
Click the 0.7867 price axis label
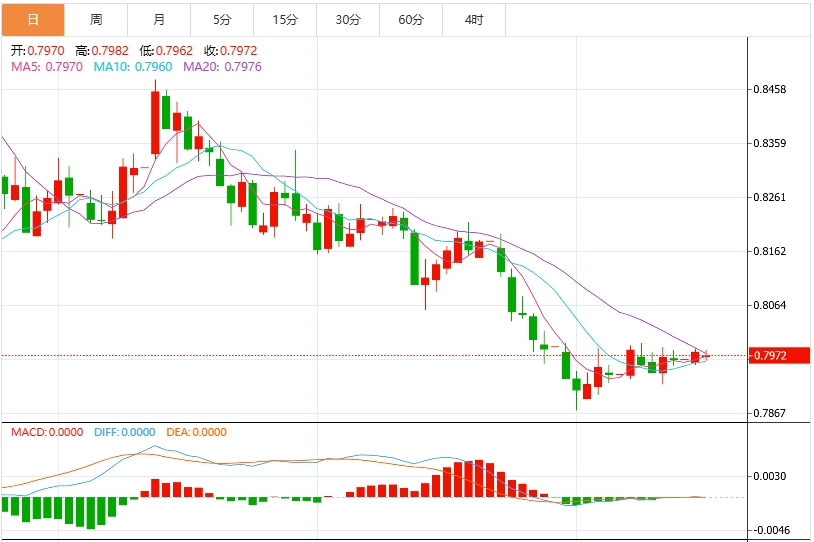[770, 413]
